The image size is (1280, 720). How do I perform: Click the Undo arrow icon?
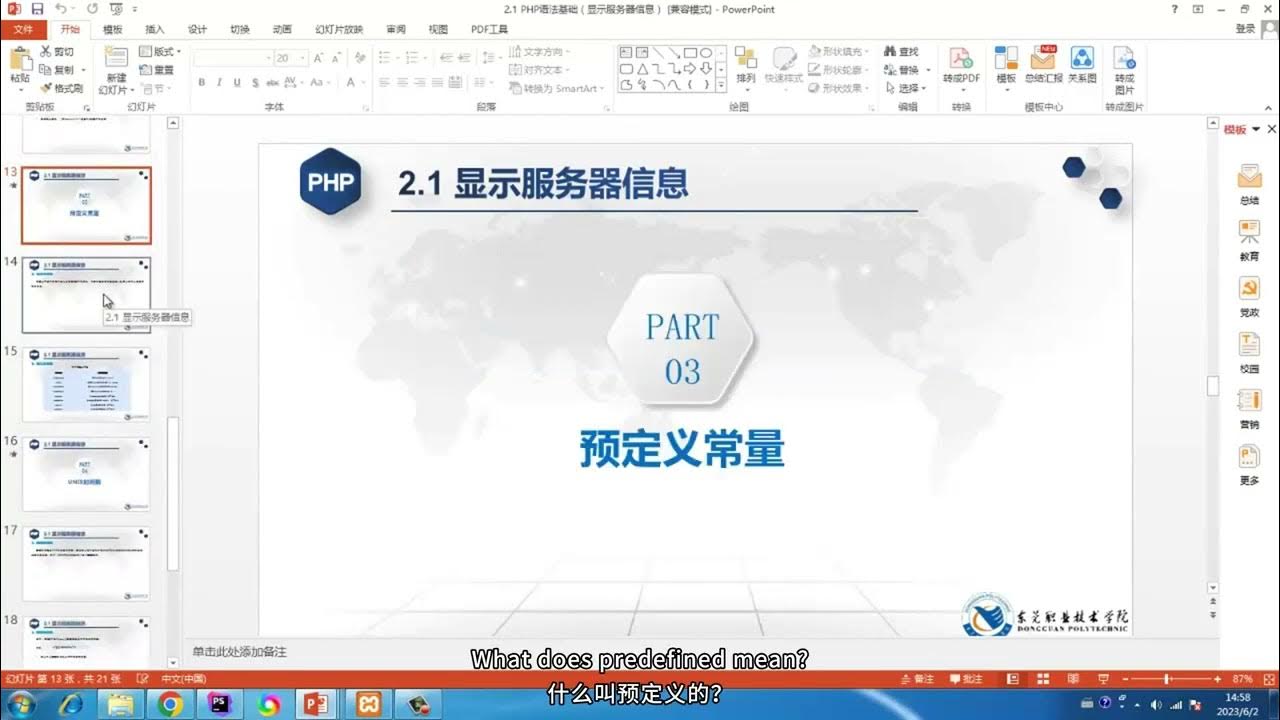click(61, 9)
